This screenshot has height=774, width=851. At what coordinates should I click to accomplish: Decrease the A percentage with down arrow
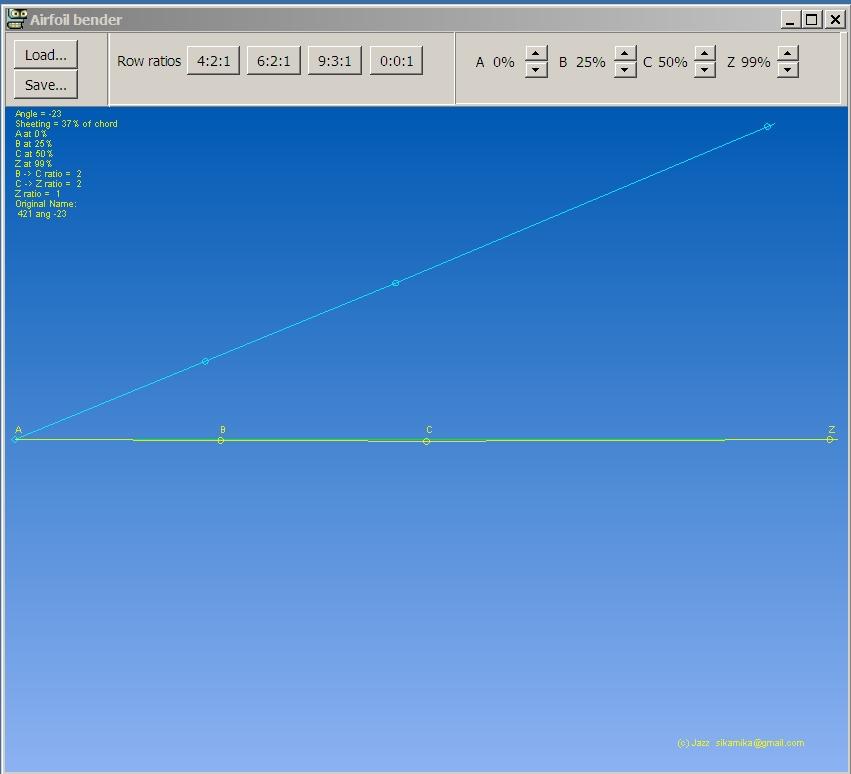(x=536, y=70)
